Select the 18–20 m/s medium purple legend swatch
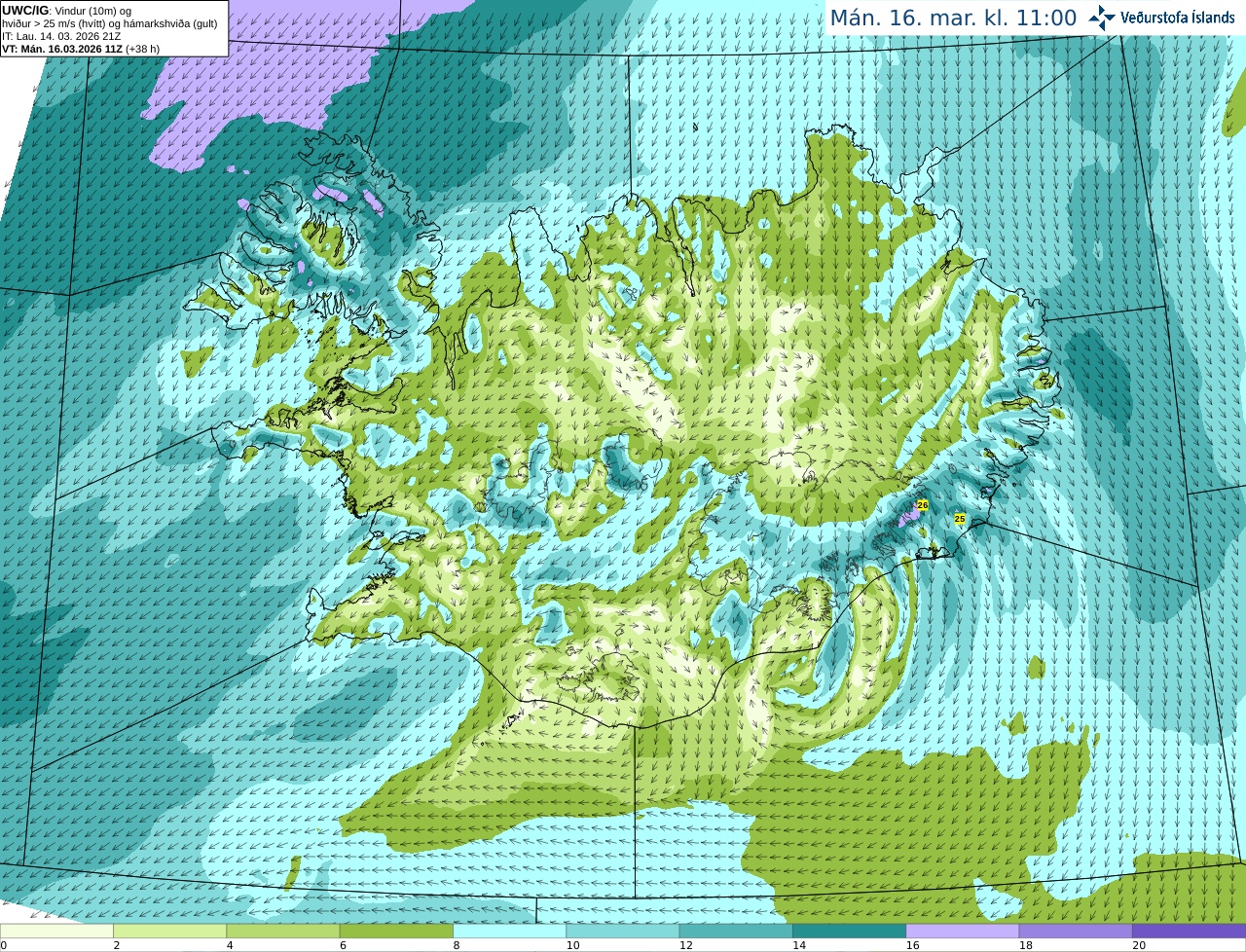 (x=1076, y=932)
